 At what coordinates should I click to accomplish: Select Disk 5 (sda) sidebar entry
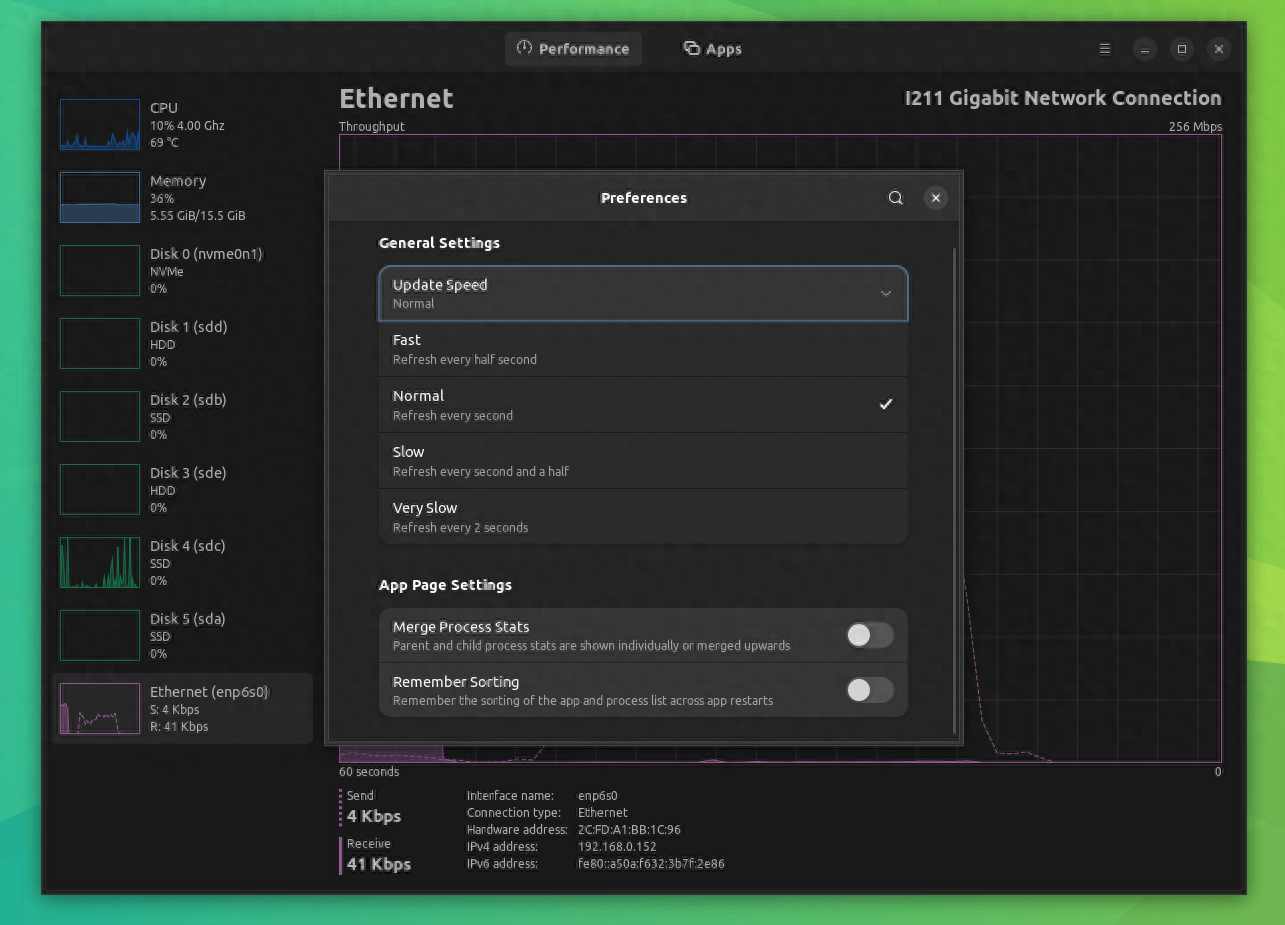click(x=182, y=635)
